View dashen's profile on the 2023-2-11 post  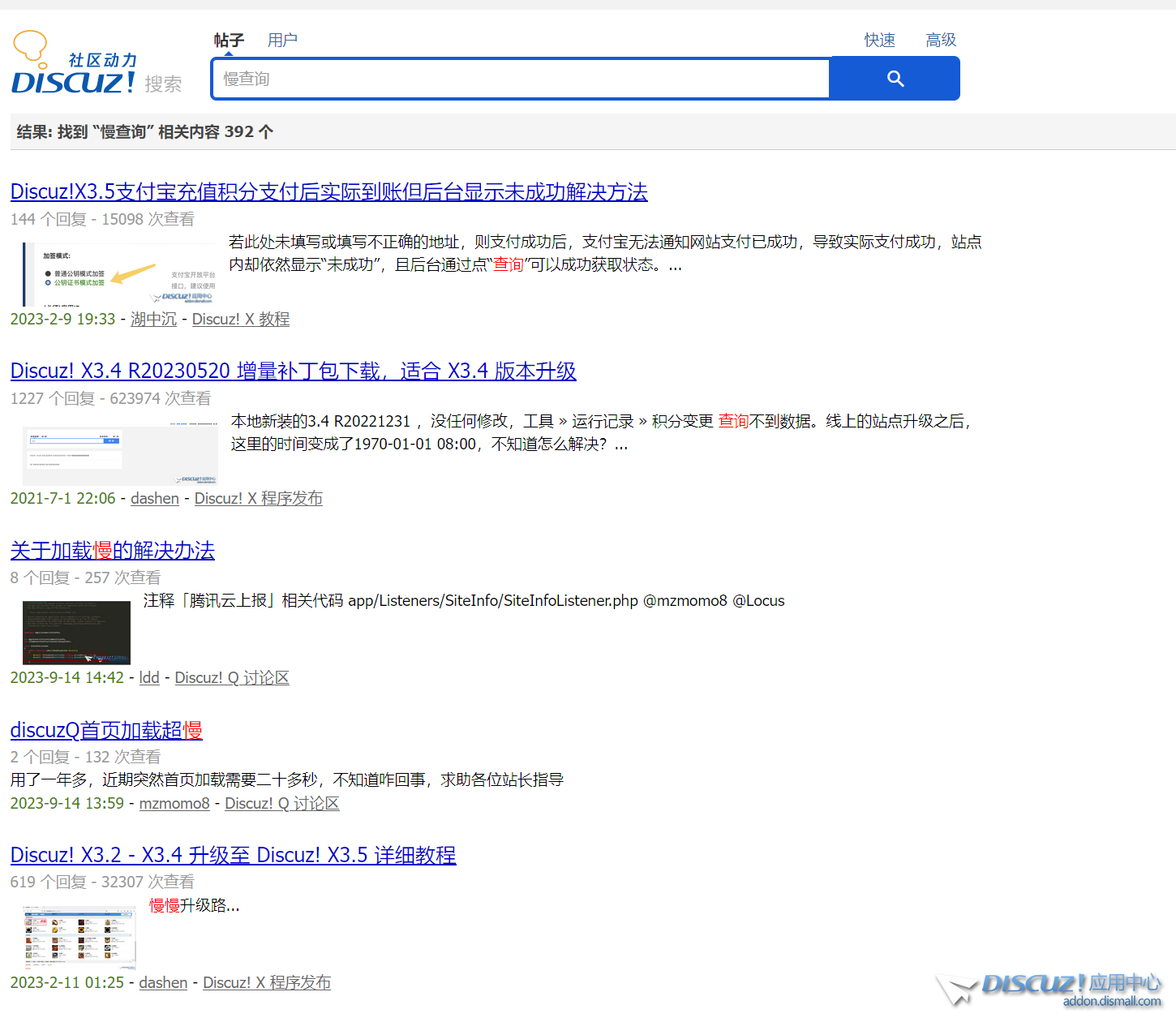pos(163,982)
